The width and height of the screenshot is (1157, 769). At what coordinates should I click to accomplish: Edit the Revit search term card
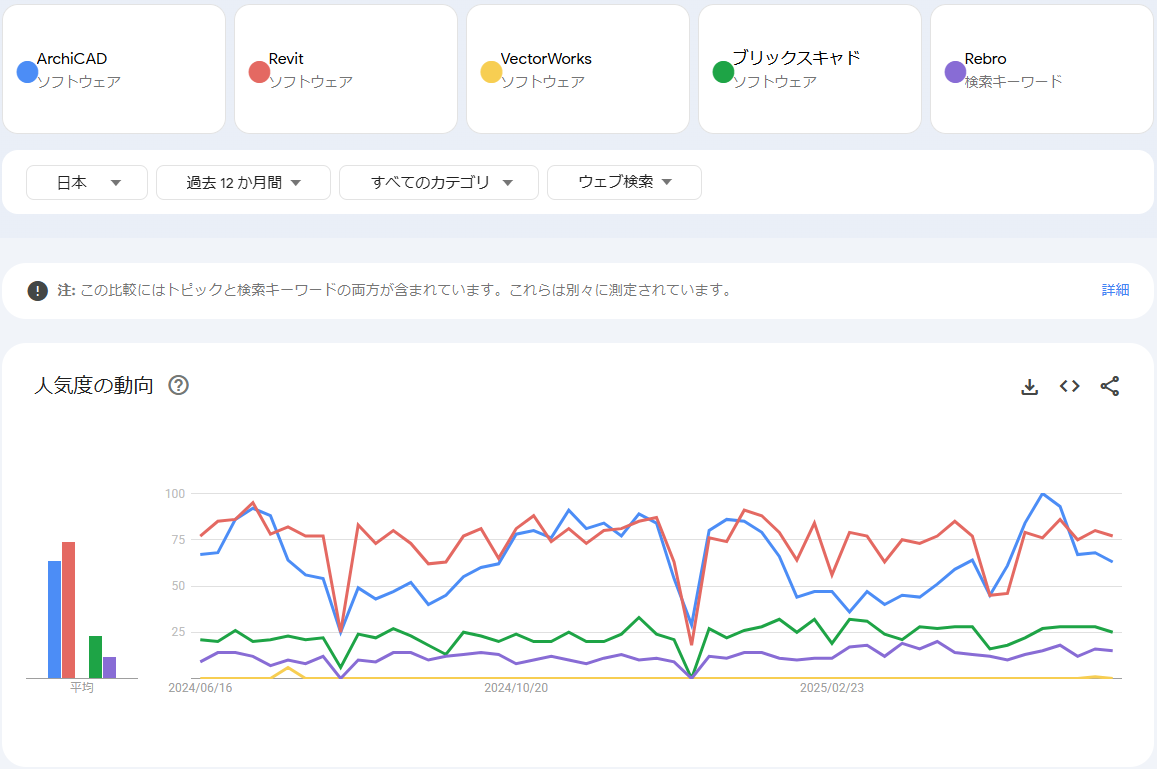coord(346,69)
